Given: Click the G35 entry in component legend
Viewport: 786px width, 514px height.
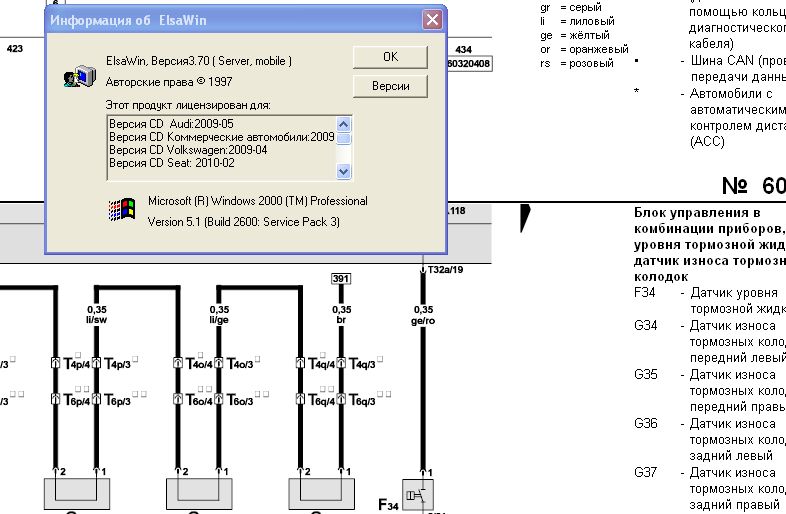Looking at the screenshot, I should [x=709, y=391].
